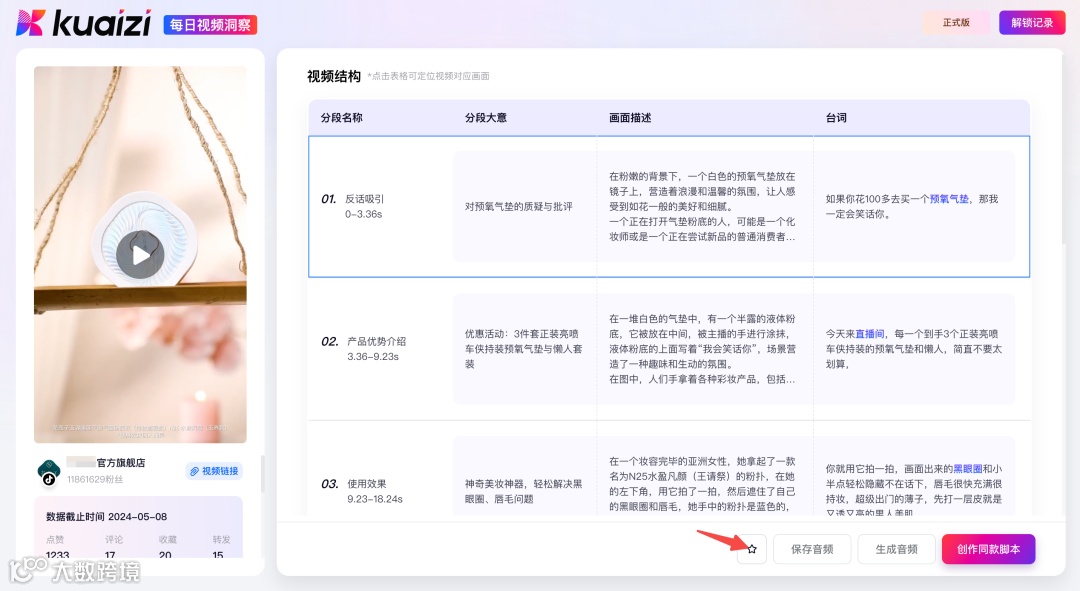The image size is (1080, 591).
Task: Click the paperclip icon on 视频链接 button
Action: tap(194, 470)
